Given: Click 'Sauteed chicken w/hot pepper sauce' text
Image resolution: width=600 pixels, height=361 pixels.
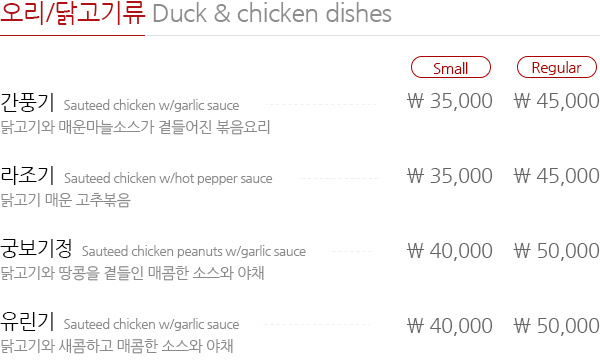Looking at the screenshot, I should point(168,179).
